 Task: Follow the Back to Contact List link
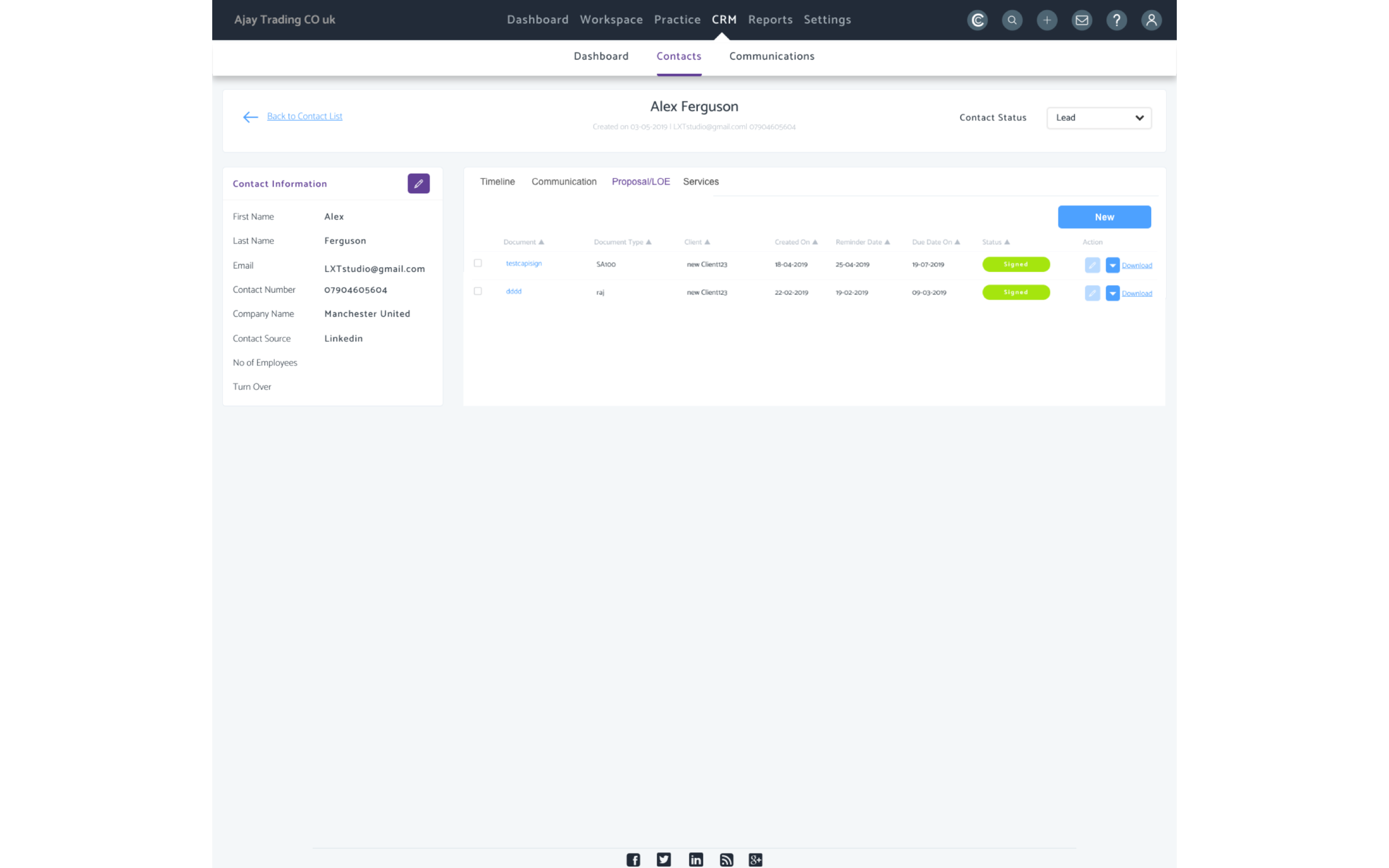pos(304,117)
